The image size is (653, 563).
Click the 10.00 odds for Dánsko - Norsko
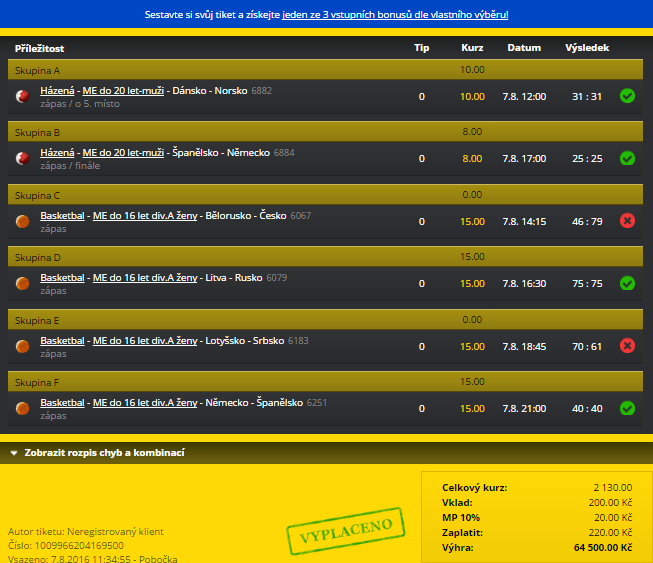pyautogui.click(x=472, y=97)
